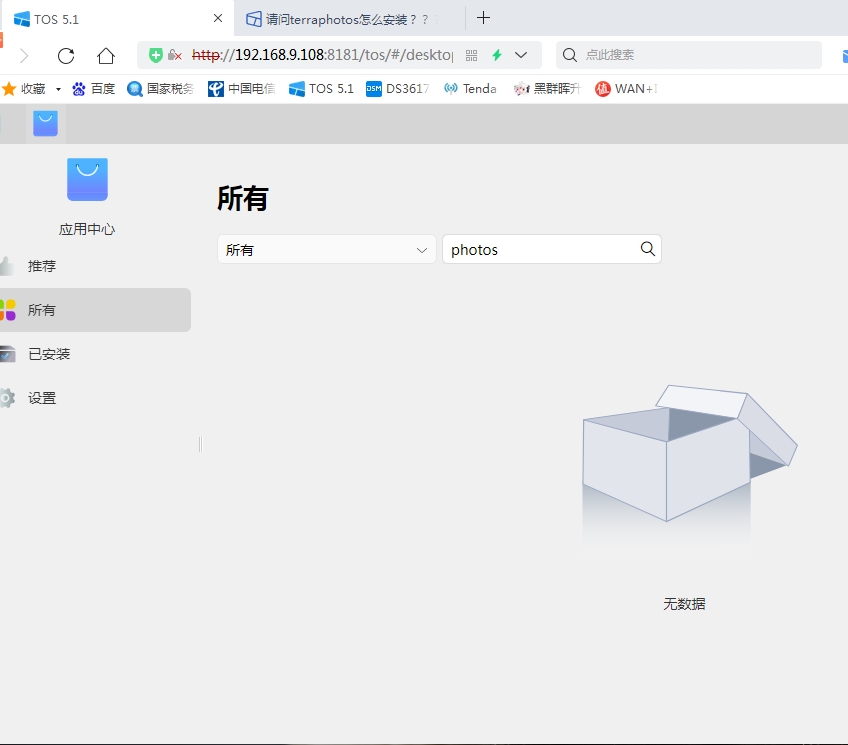The image size is (848, 745).
Task: Select the TOS 5.1 browser tab
Action: [x=117, y=19]
